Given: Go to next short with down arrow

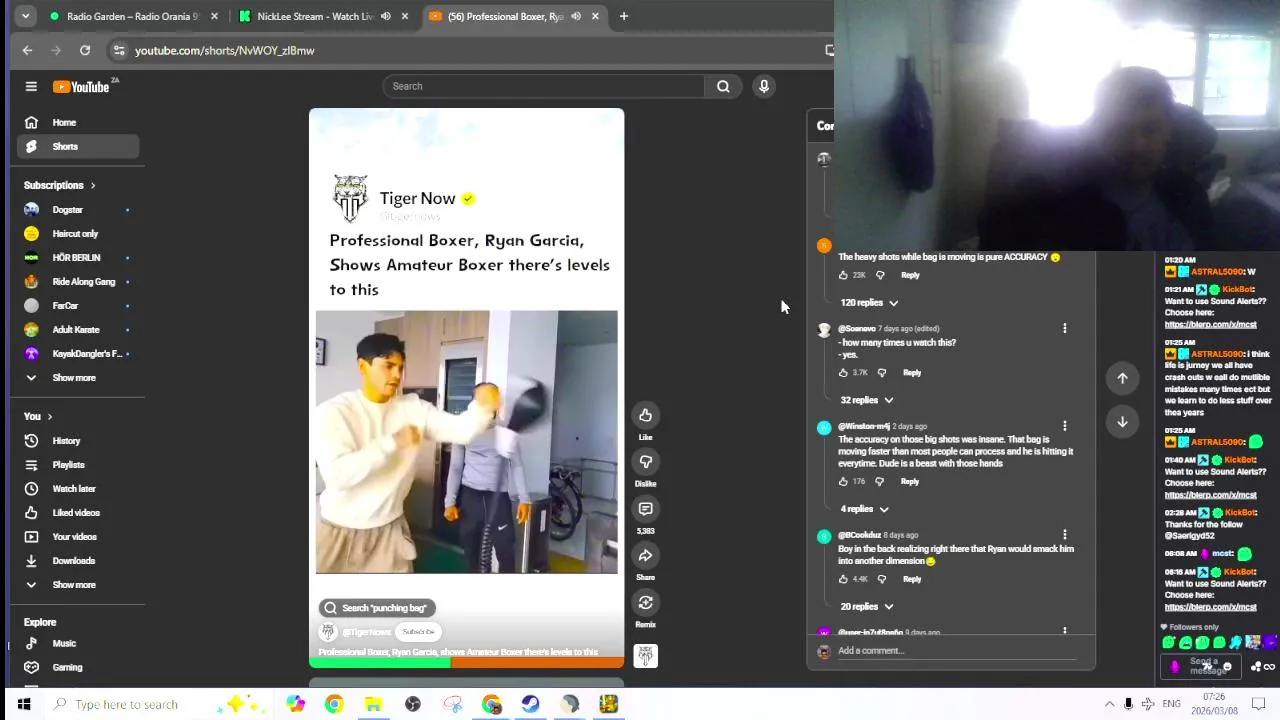Looking at the screenshot, I should (x=1122, y=422).
